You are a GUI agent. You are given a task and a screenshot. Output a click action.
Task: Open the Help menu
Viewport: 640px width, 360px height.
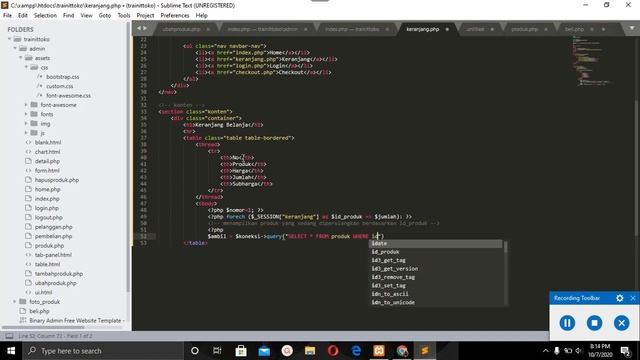pyautogui.click(x=202, y=16)
